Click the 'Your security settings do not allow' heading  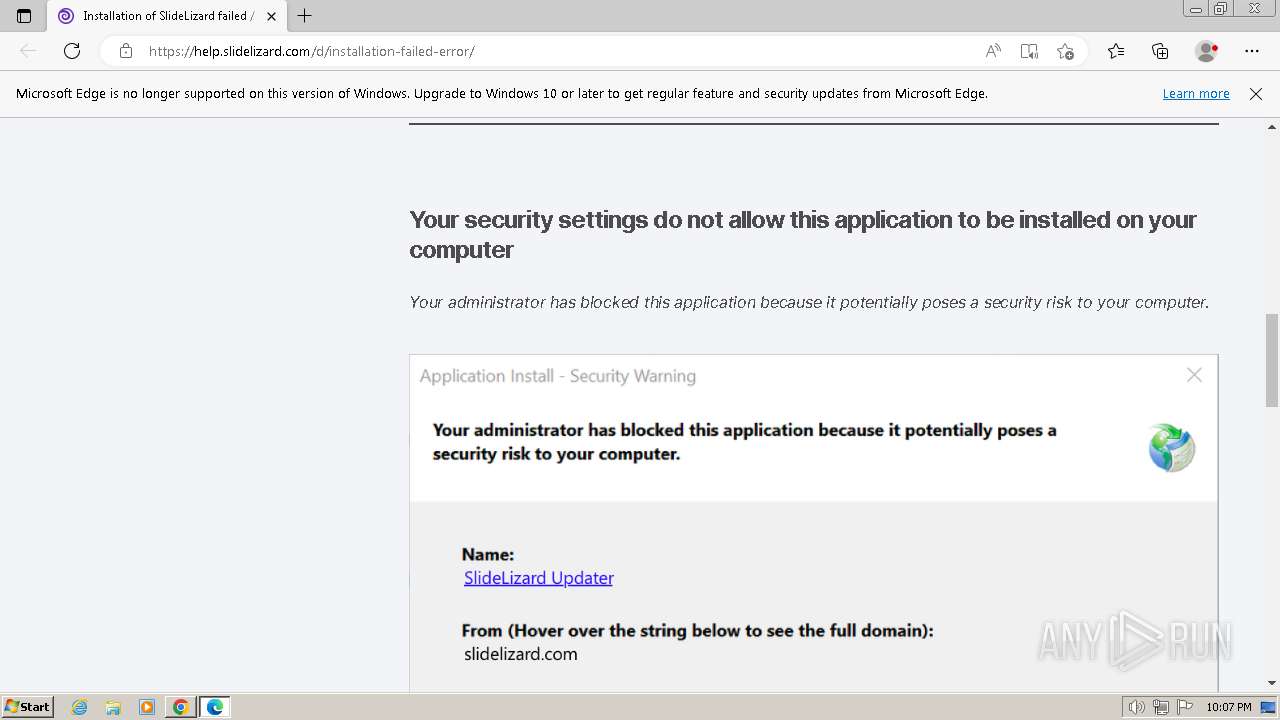pos(803,234)
